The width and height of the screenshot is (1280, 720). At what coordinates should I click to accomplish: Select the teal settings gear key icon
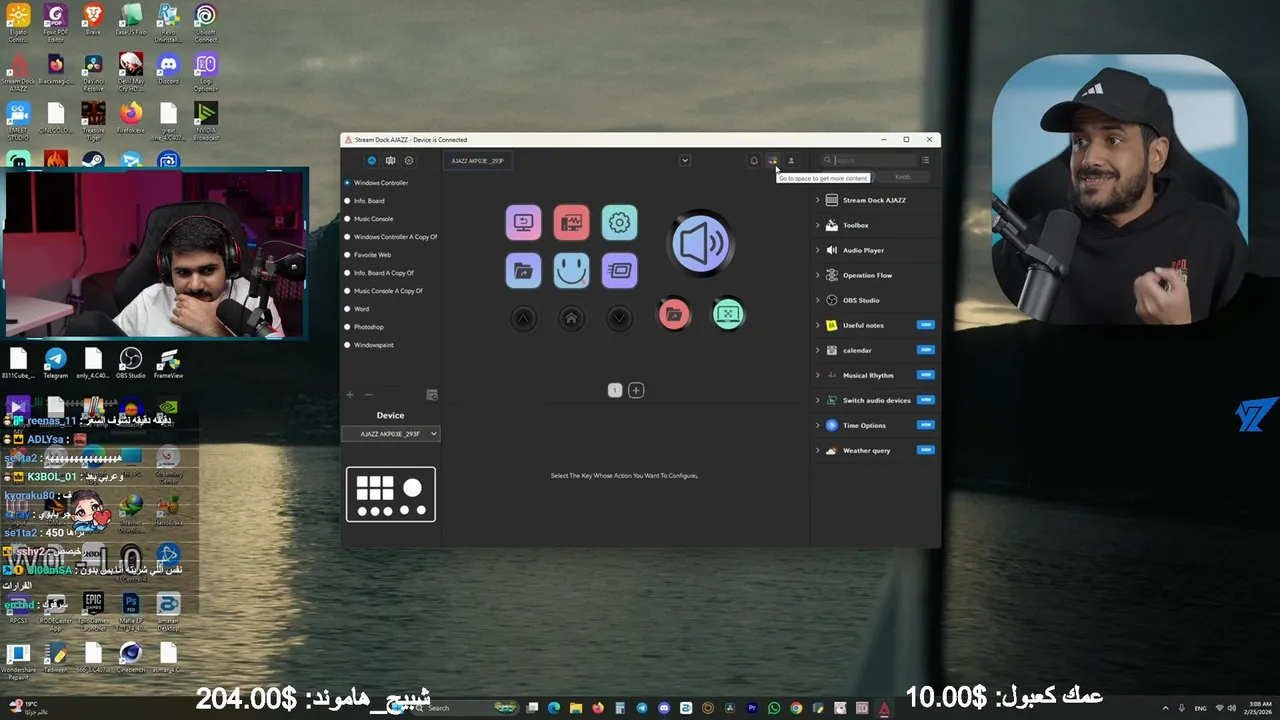[x=619, y=222]
